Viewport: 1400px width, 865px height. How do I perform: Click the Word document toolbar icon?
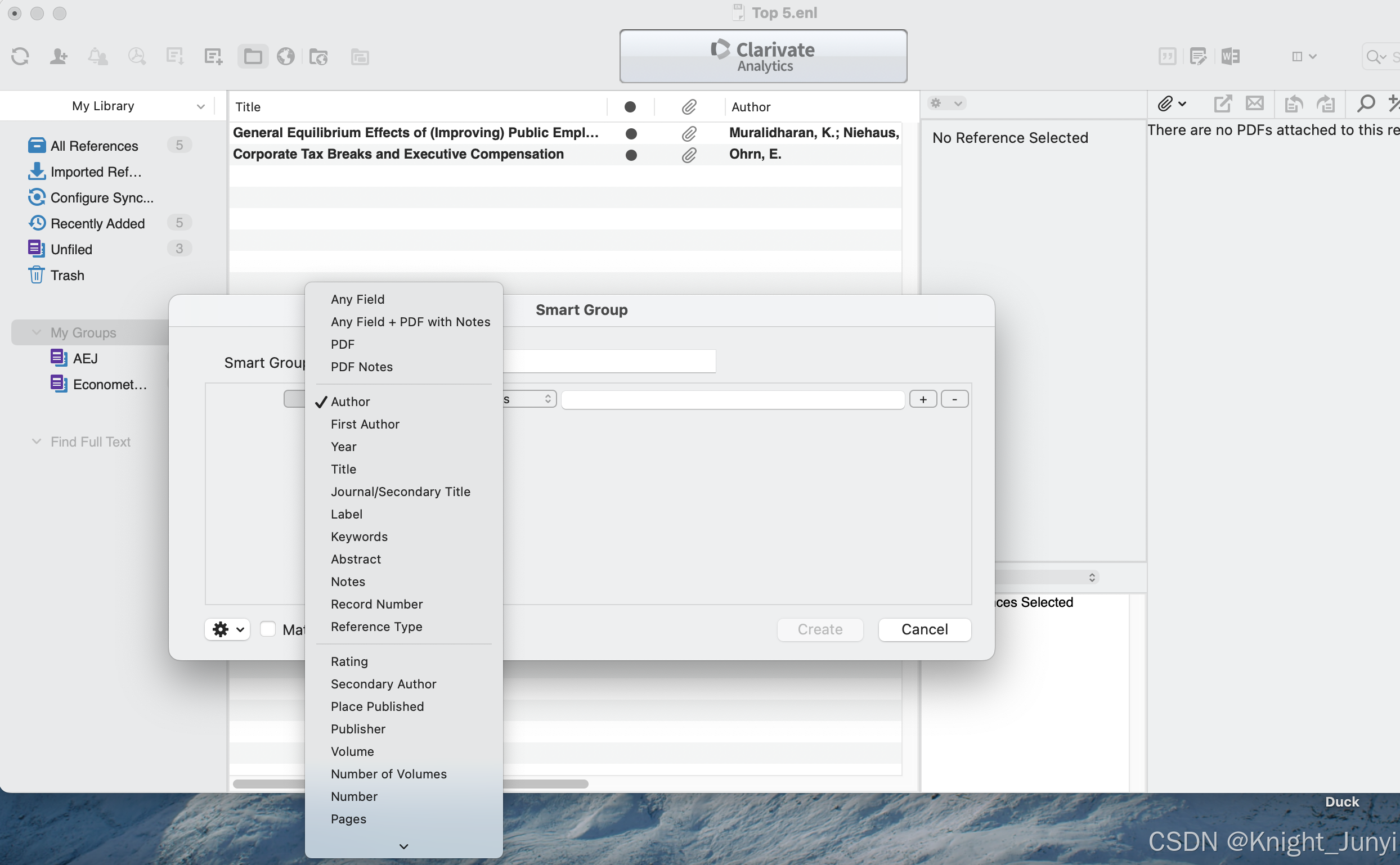[1230, 56]
